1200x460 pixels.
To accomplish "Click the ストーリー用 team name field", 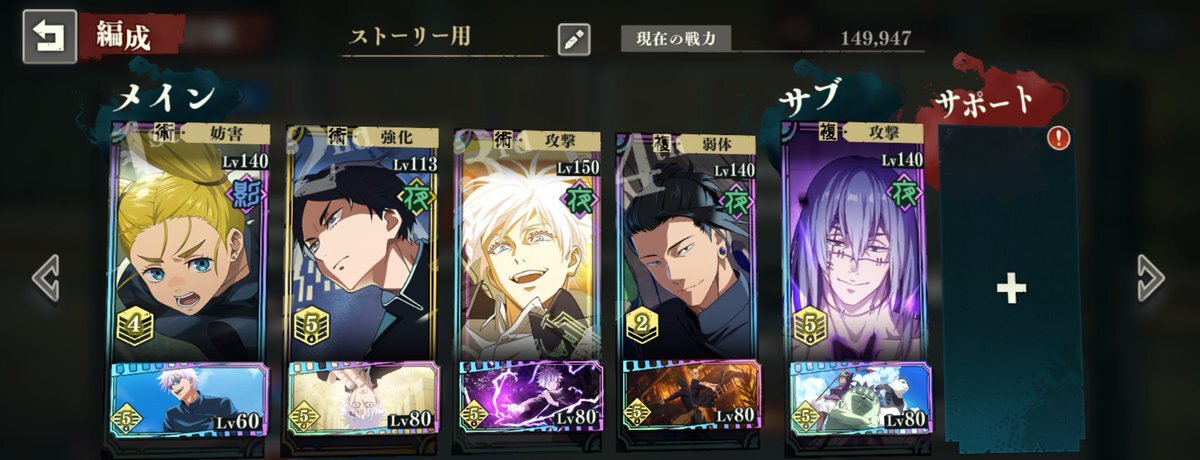I will tap(445, 38).
